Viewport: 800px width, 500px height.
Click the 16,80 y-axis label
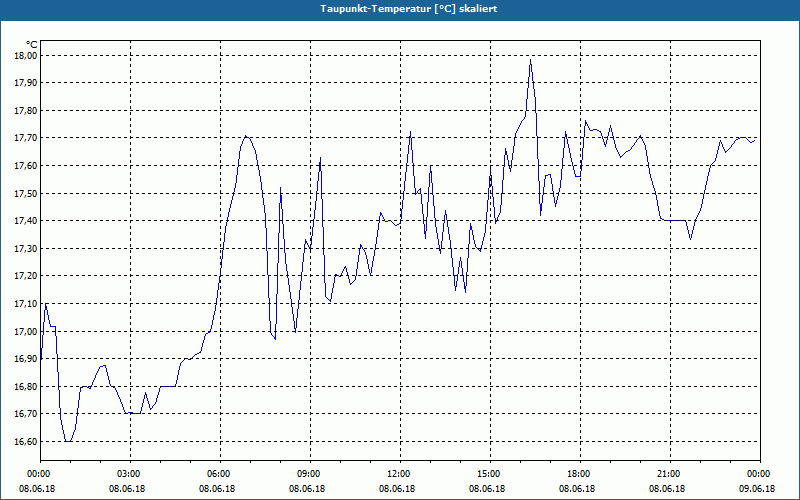pyautogui.click(x=24, y=387)
